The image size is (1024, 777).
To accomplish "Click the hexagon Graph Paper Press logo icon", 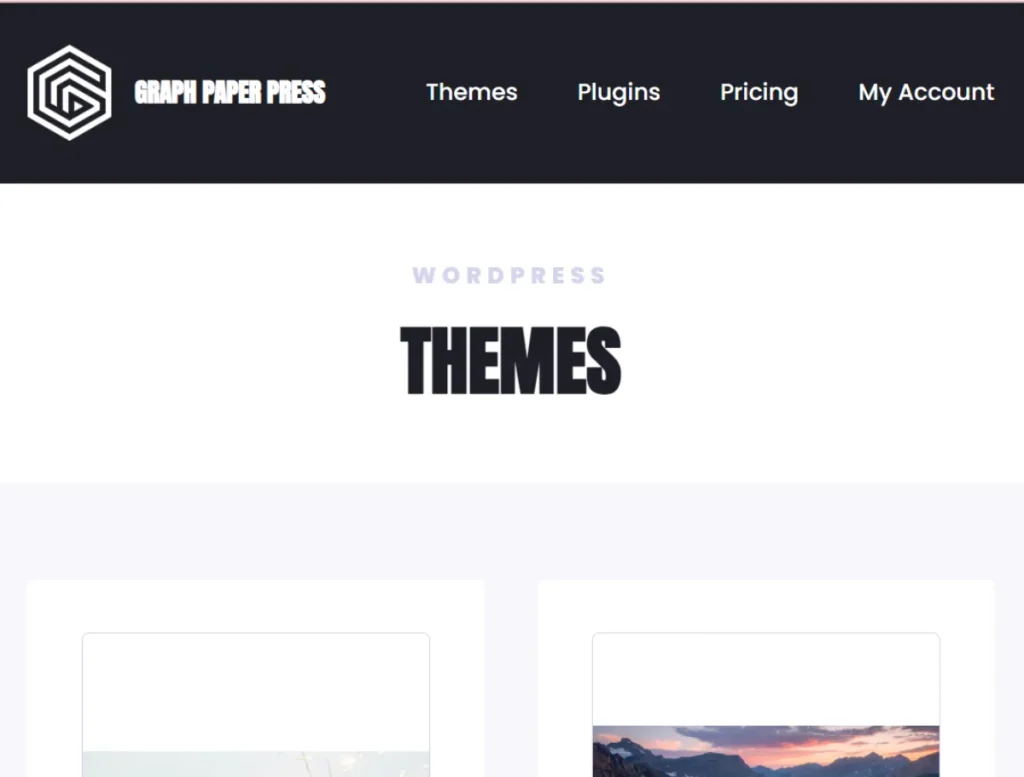I will pos(69,93).
